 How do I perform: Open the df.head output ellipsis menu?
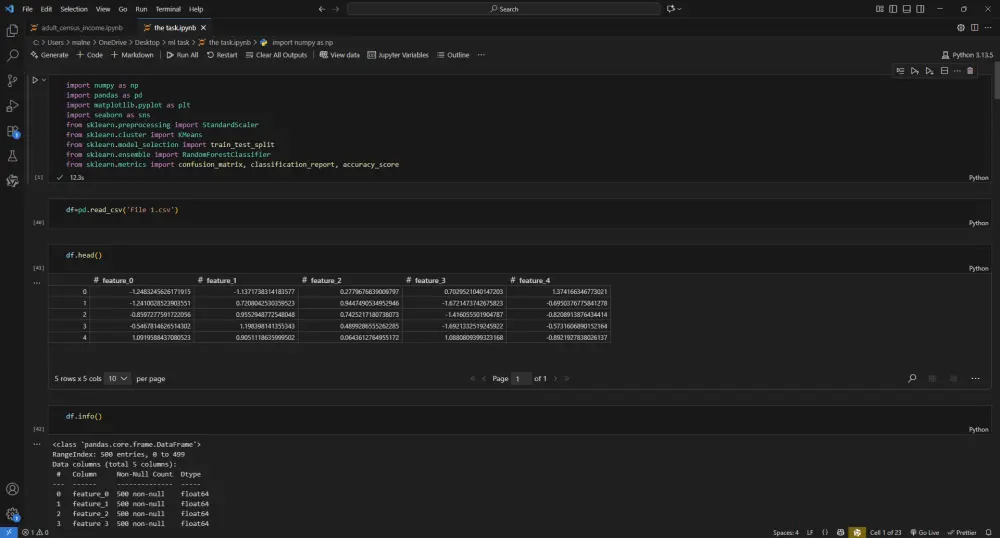pos(37,283)
